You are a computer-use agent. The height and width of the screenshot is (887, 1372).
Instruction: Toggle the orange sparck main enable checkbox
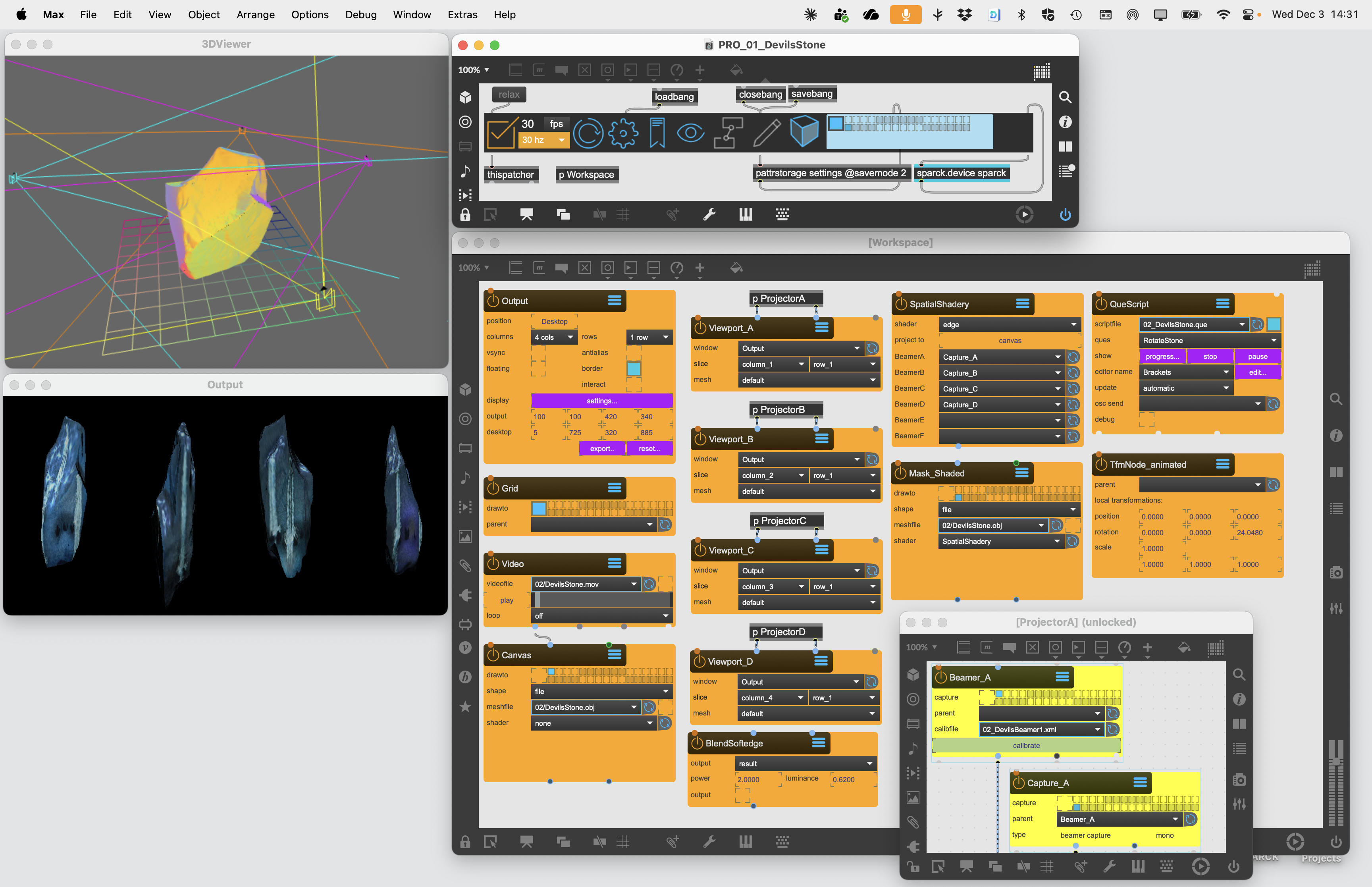(x=500, y=133)
